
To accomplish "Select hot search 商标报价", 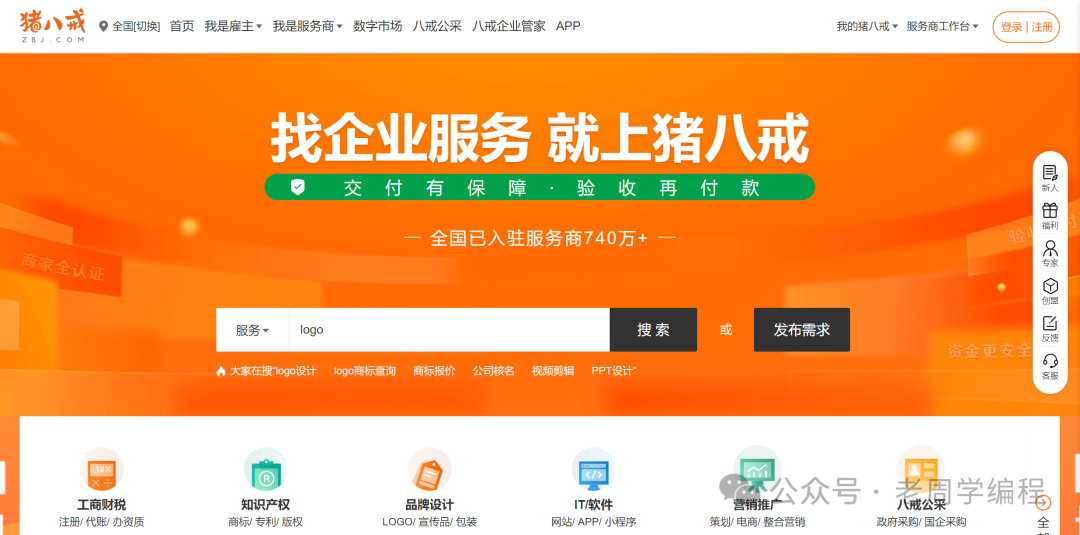I will (434, 371).
